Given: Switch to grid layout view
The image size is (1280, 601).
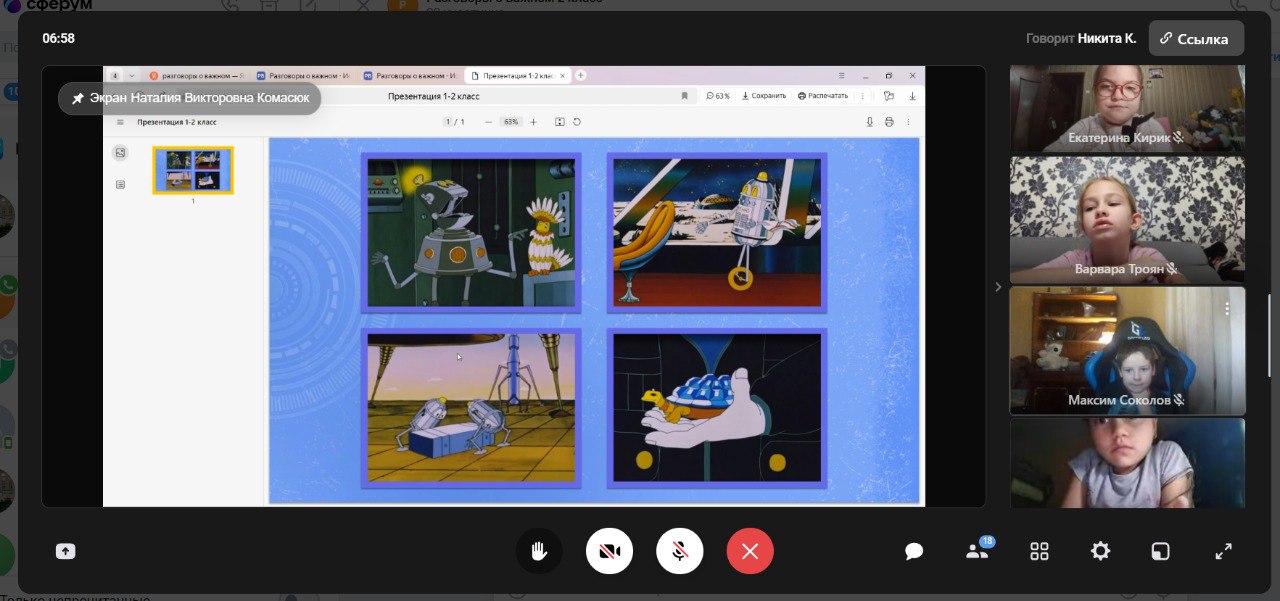Looking at the screenshot, I should pos(1039,551).
